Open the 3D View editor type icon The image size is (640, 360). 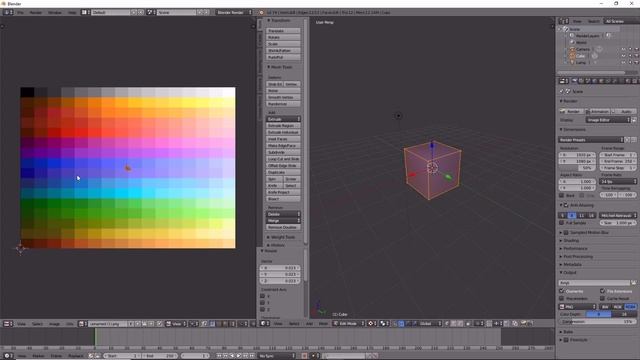pyautogui.click(x=264, y=323)
